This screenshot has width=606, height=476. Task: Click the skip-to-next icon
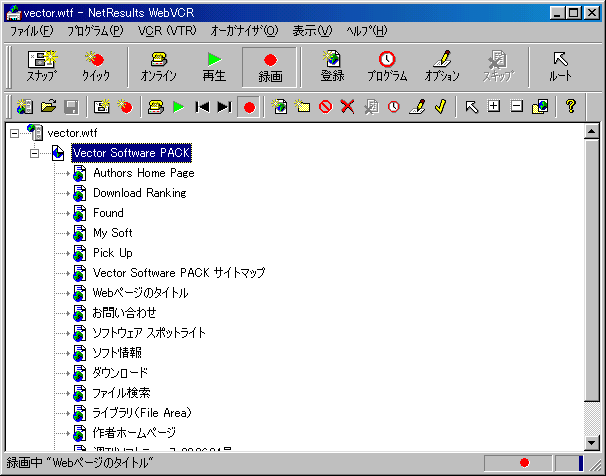[225, 106]
